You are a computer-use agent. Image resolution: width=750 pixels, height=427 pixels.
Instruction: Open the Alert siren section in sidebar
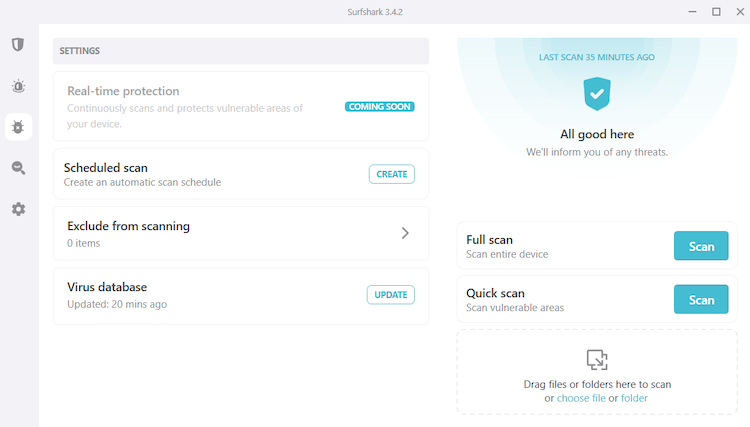tap(18, 87)
